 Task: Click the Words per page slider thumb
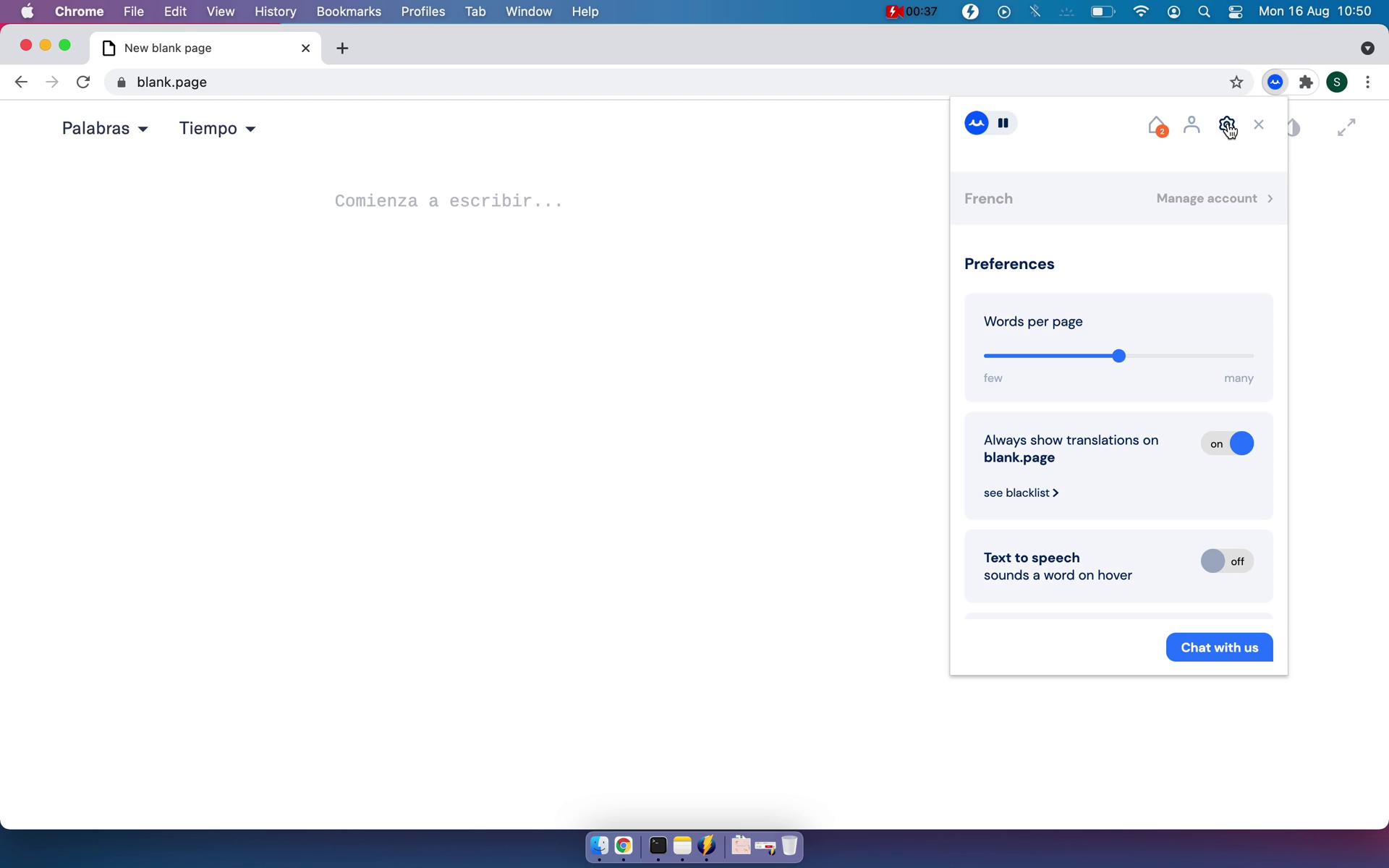coord(1119,356)
